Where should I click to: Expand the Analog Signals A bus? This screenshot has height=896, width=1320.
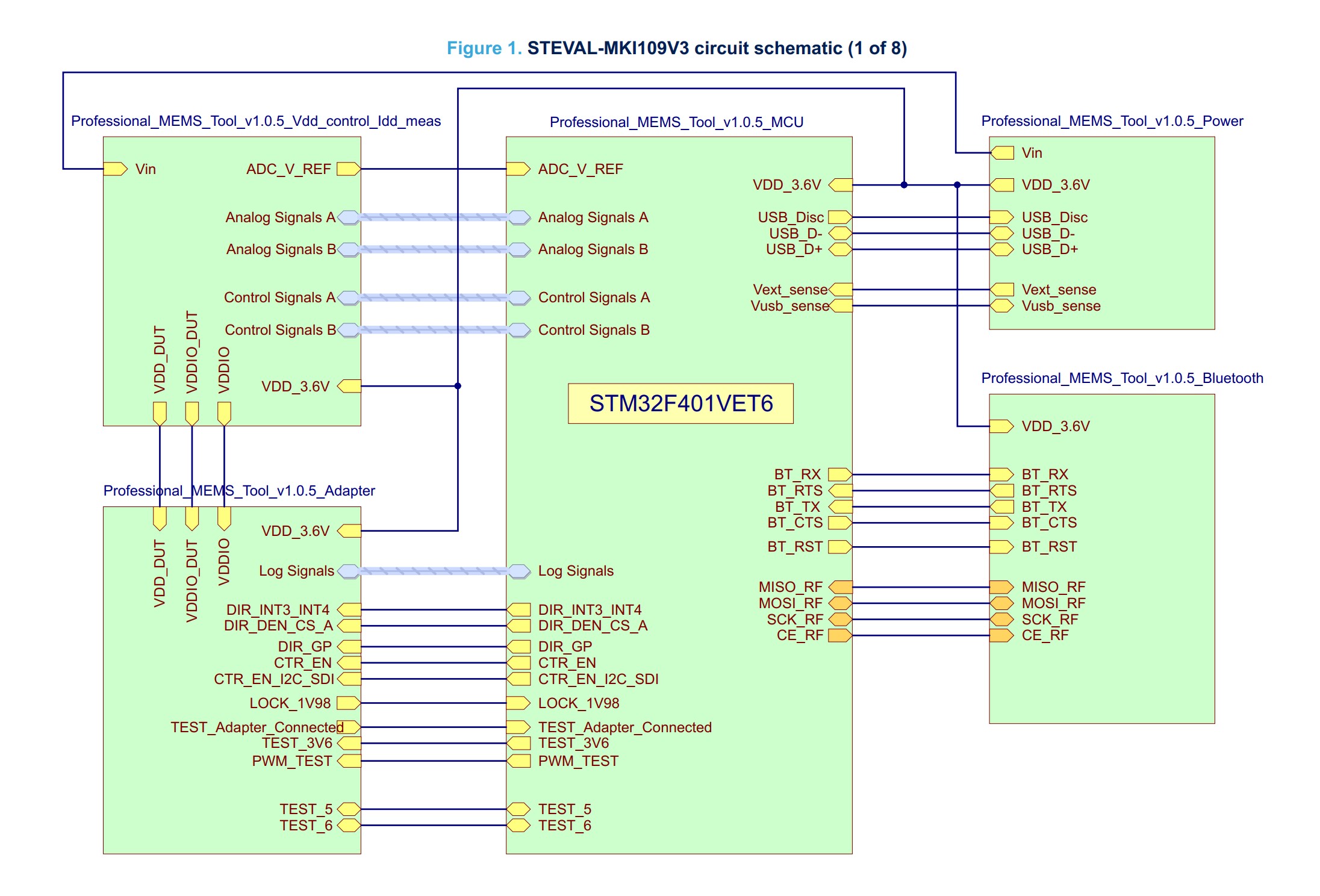point(434,217)
